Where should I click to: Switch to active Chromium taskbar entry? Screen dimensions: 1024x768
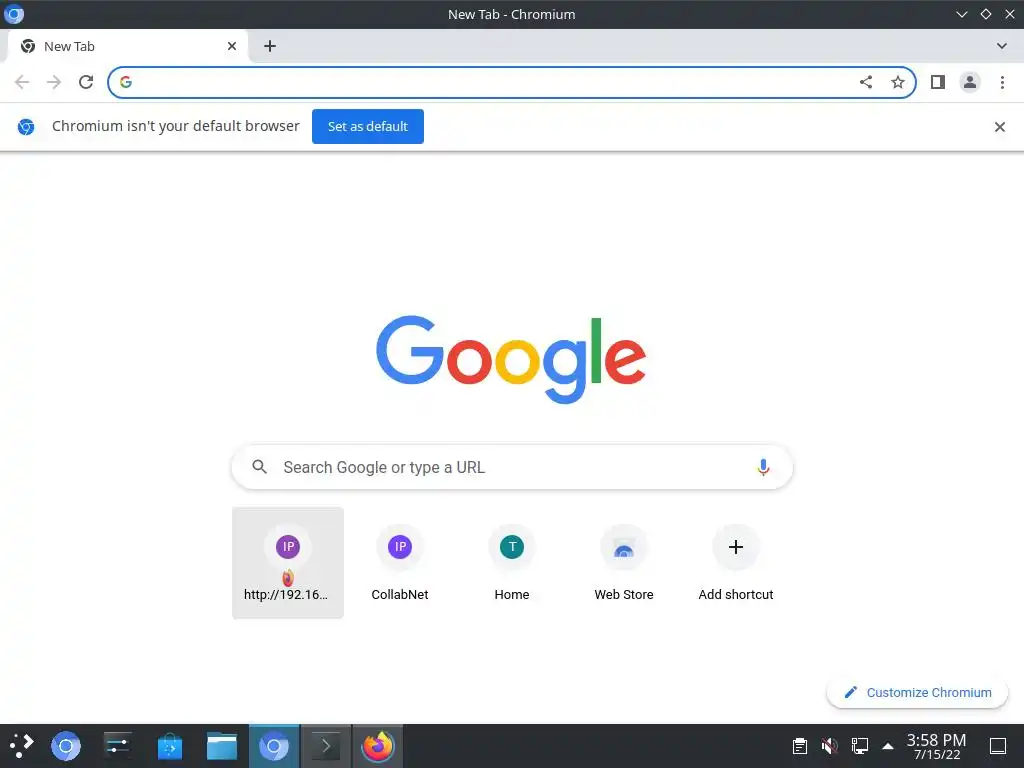(x=274, y=746)
